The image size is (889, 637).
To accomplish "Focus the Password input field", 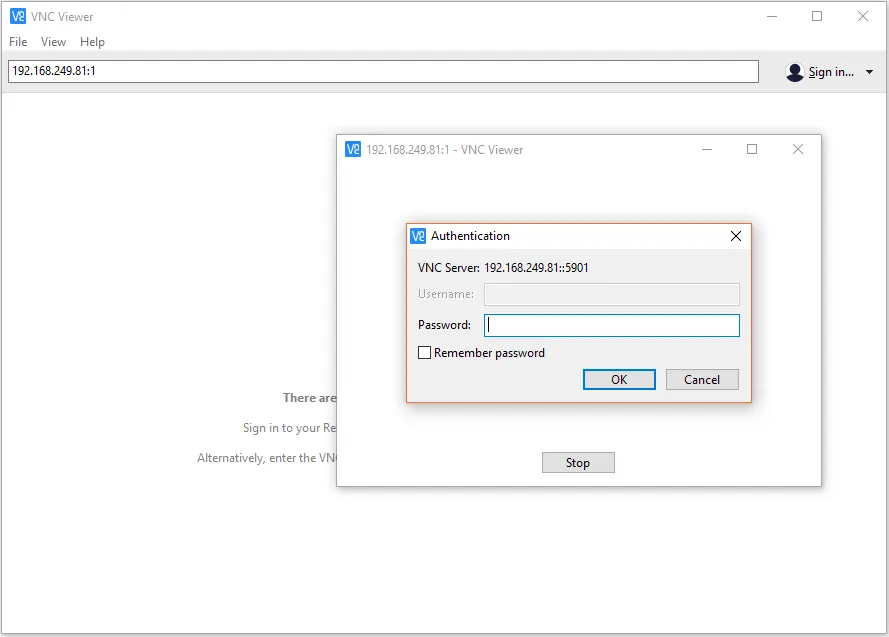I will click(x=612, y=325).
